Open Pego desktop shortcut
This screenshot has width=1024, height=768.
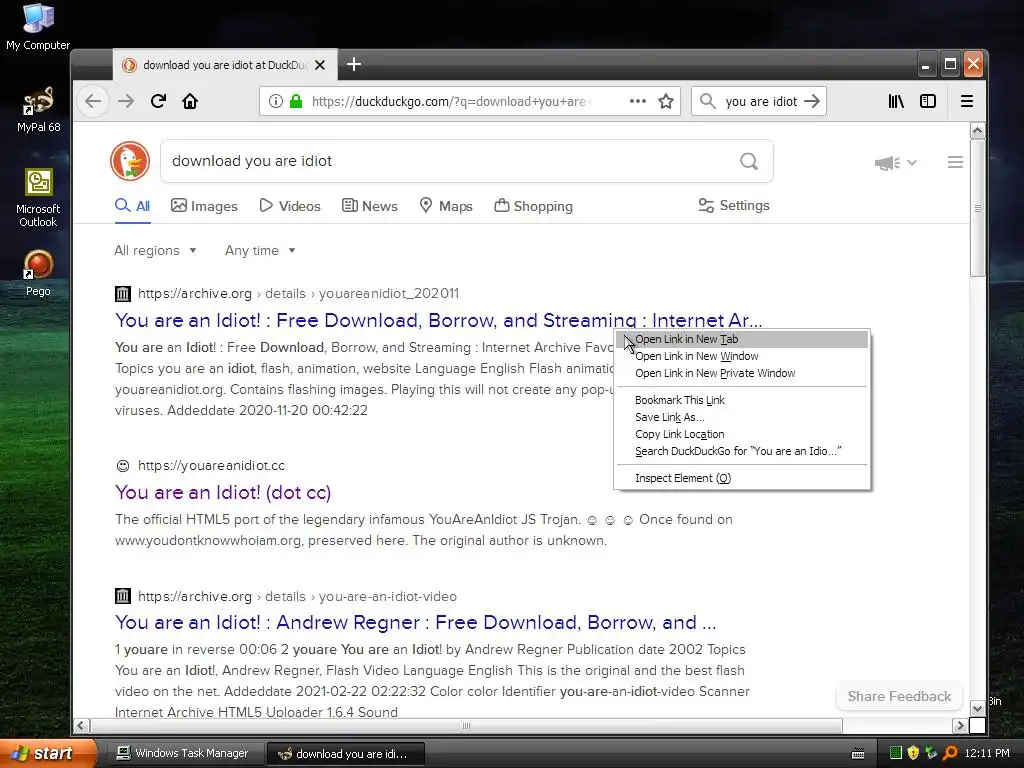38,272
